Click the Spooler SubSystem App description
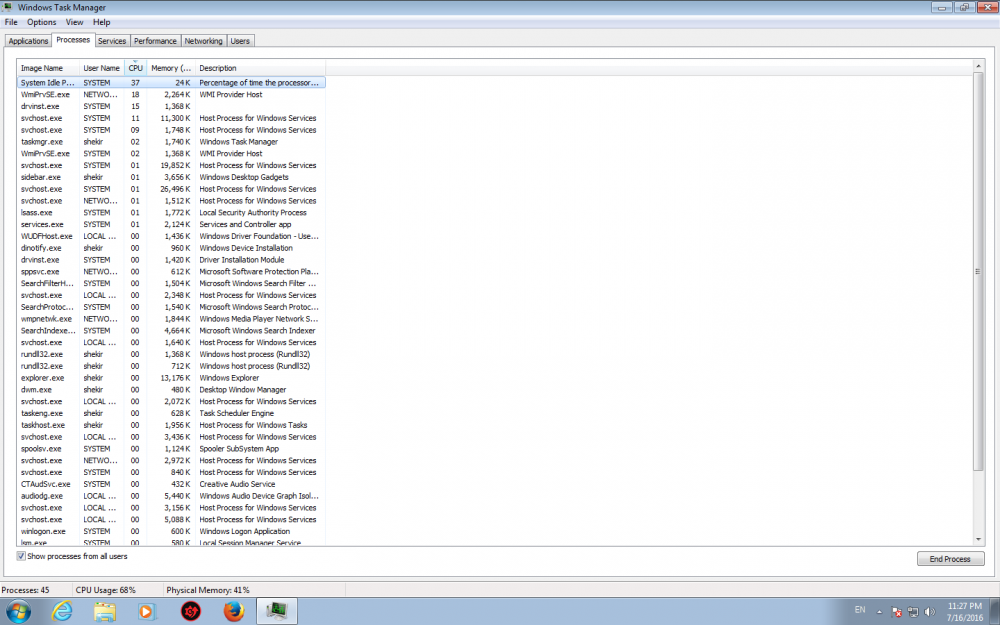 click(x=239, y=448)
